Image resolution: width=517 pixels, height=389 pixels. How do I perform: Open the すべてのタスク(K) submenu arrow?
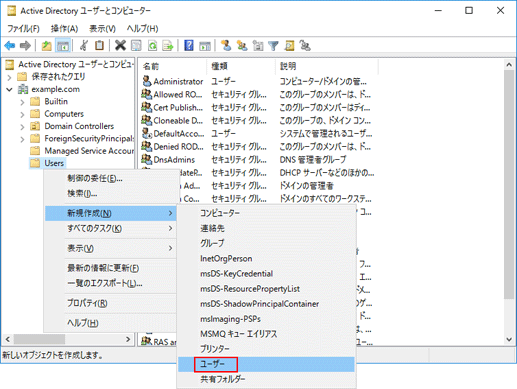pyautogui.click(x=170, y=228)
